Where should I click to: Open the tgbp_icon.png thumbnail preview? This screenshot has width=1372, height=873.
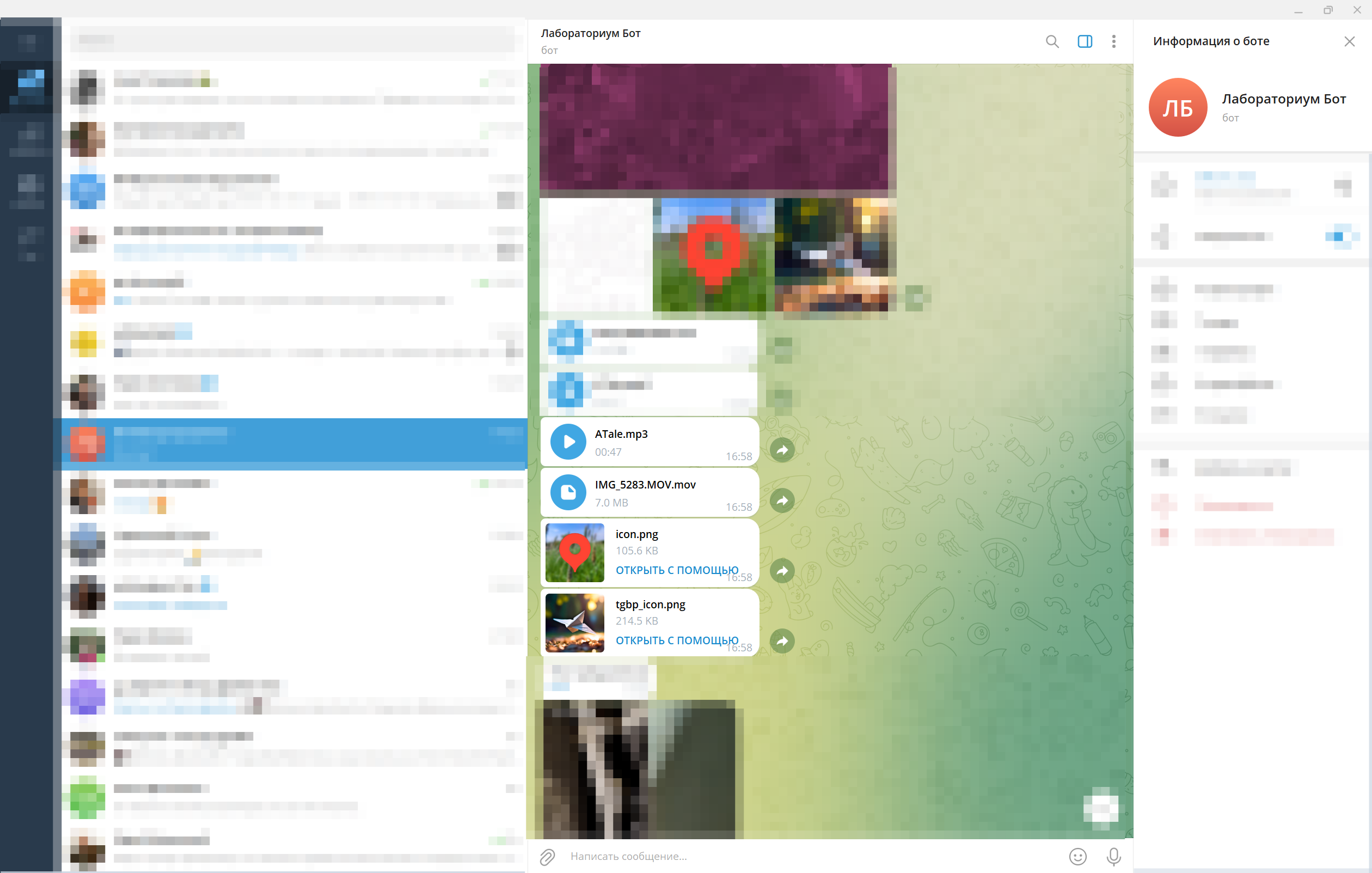click(x=574, y=623)
